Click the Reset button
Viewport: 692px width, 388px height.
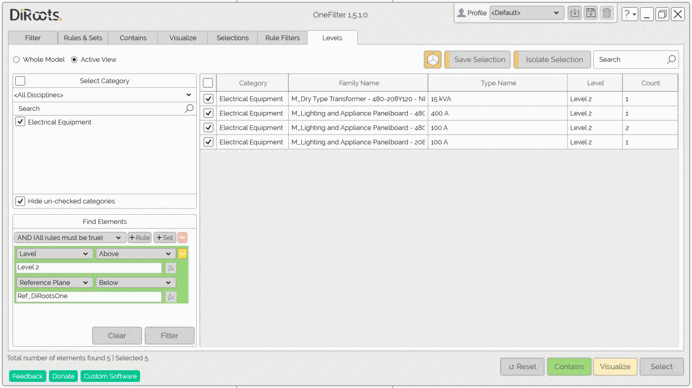[x=522, y=367]
